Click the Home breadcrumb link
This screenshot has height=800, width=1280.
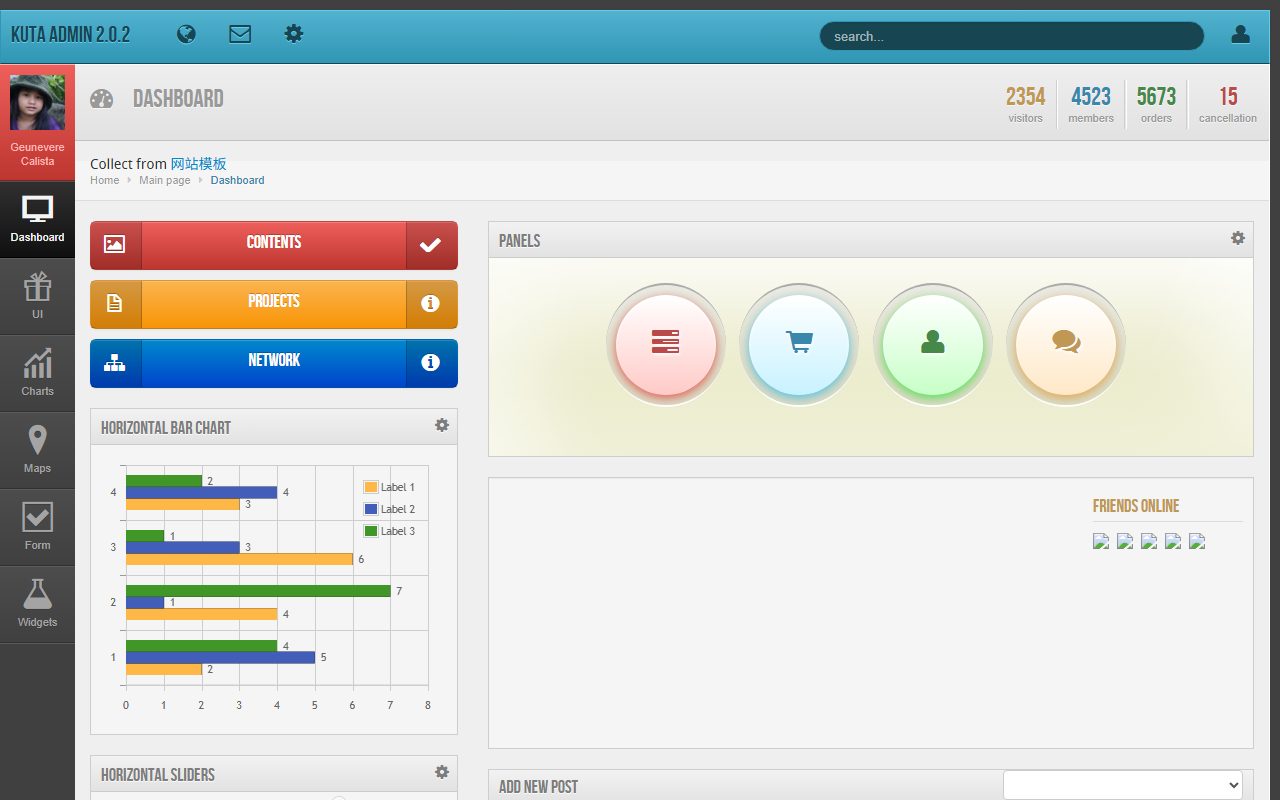(104, 180)
